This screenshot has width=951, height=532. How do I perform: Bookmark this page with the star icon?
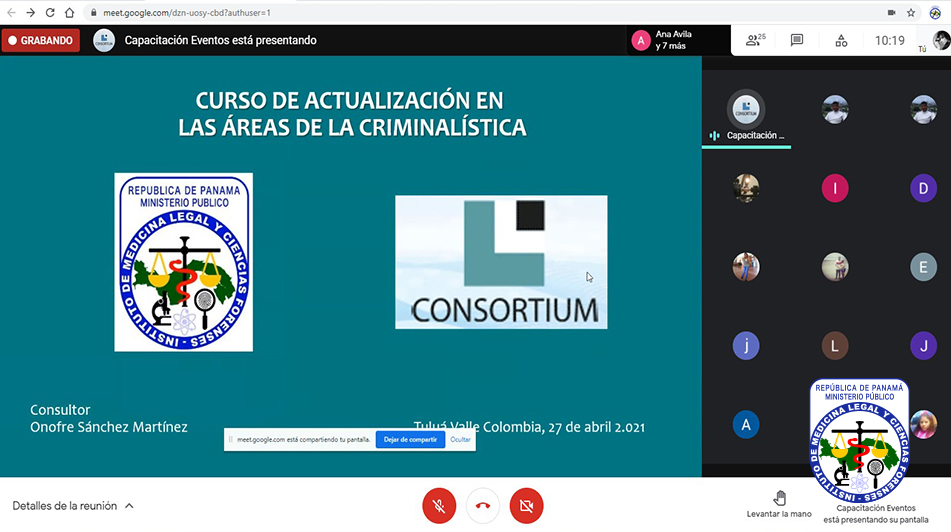coord(910,13)
